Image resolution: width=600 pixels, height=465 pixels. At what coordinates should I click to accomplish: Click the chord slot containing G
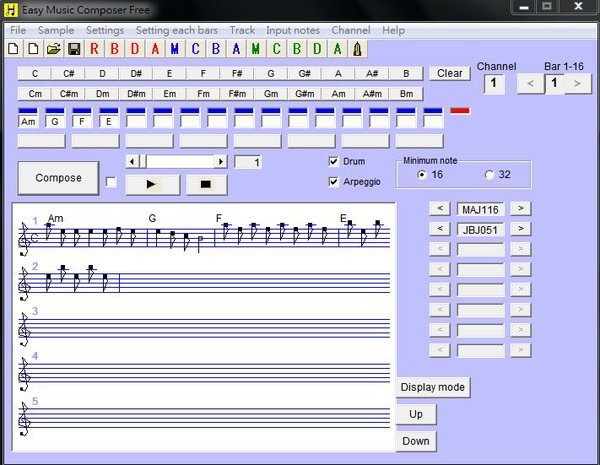tap(55, 122)
